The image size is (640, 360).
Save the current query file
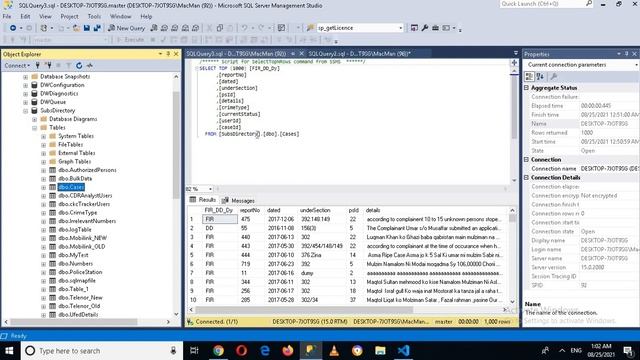87,28
